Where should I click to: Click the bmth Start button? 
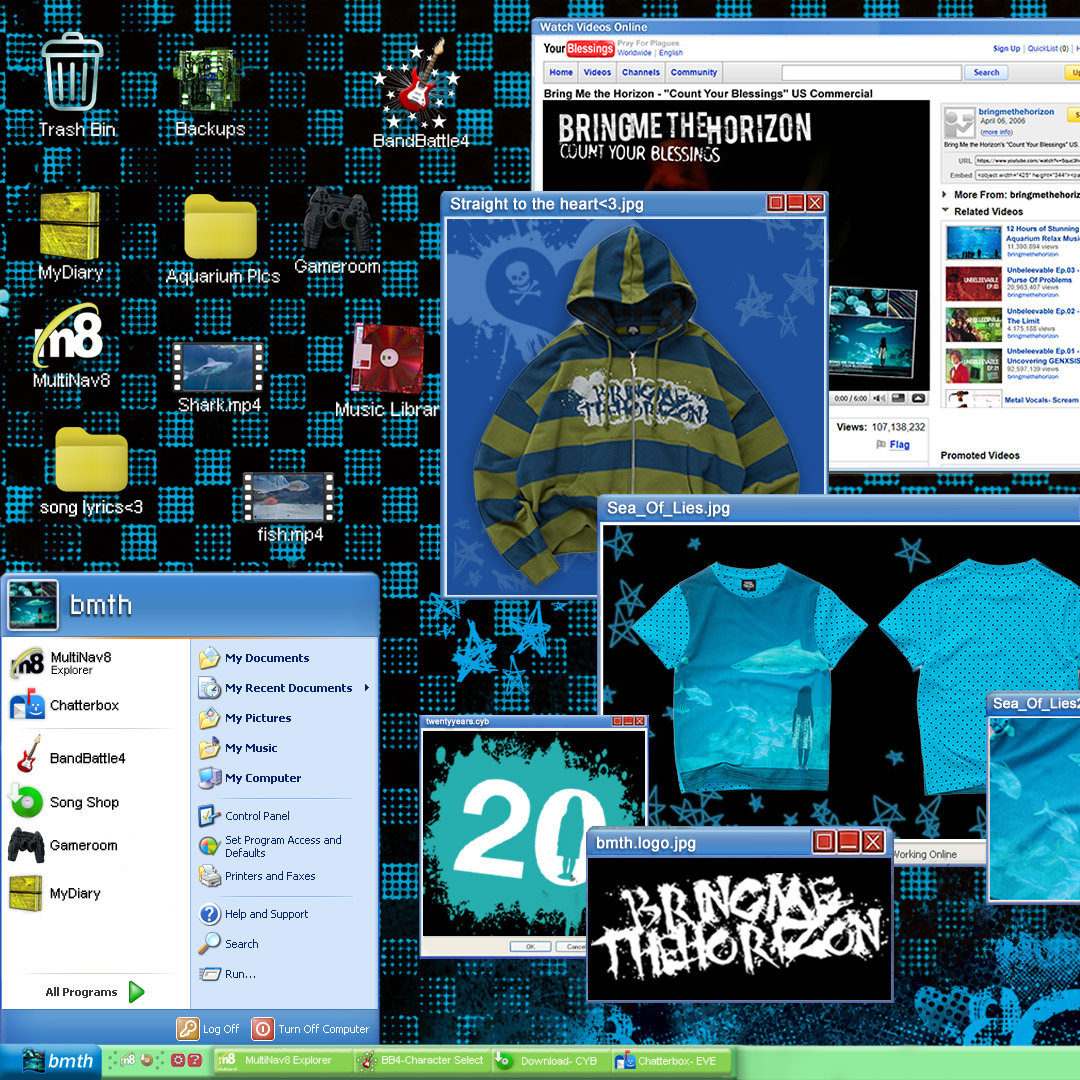tap(52, 1061)
